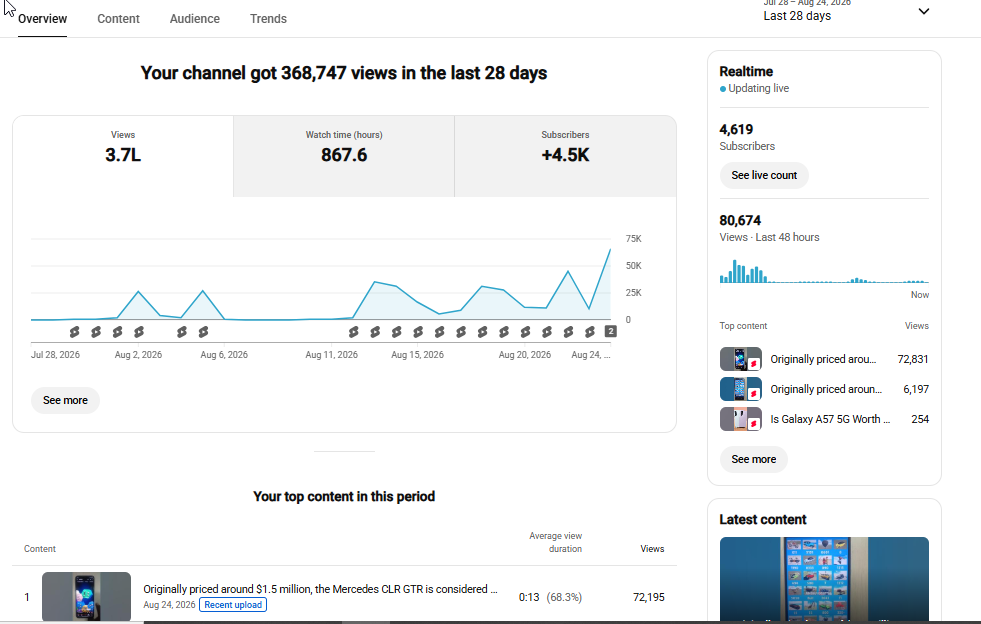Select the Subscribers +4.5K metric card

click(x=565, y=156)
